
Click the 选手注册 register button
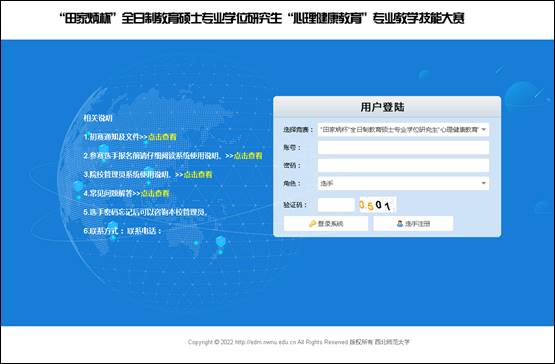413,223
